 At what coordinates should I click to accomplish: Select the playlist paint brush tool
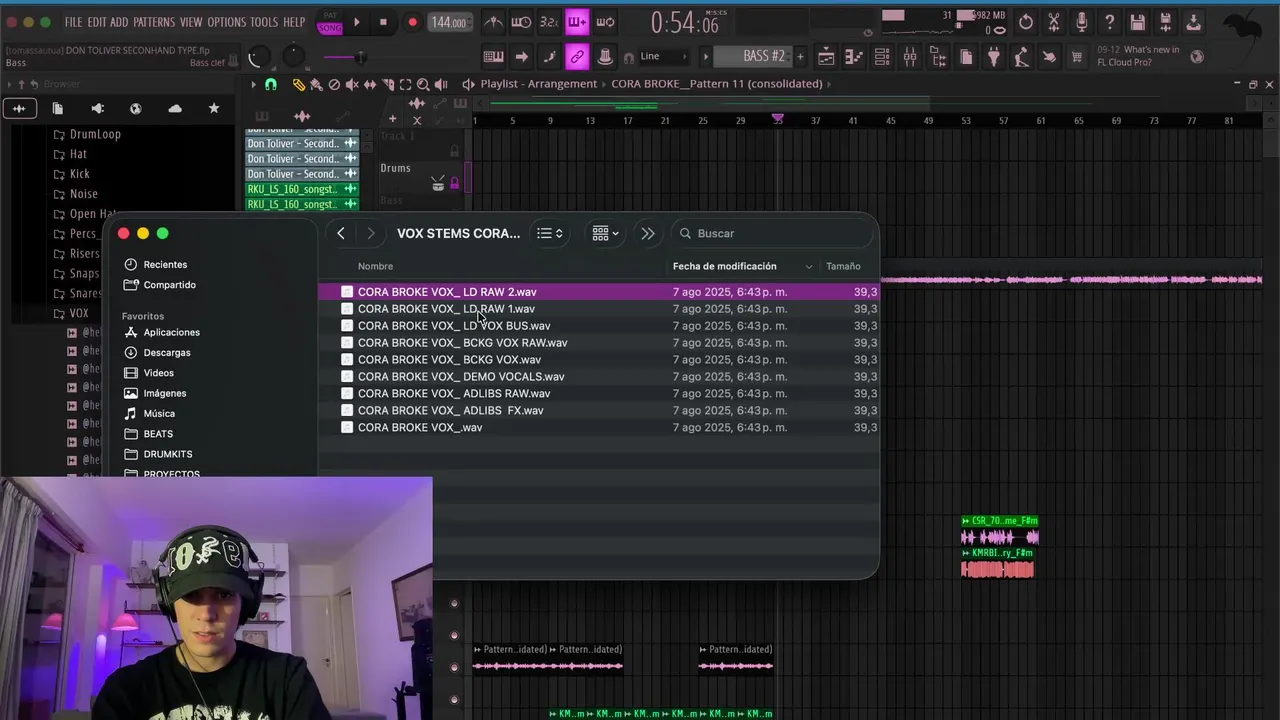(316, 85)
